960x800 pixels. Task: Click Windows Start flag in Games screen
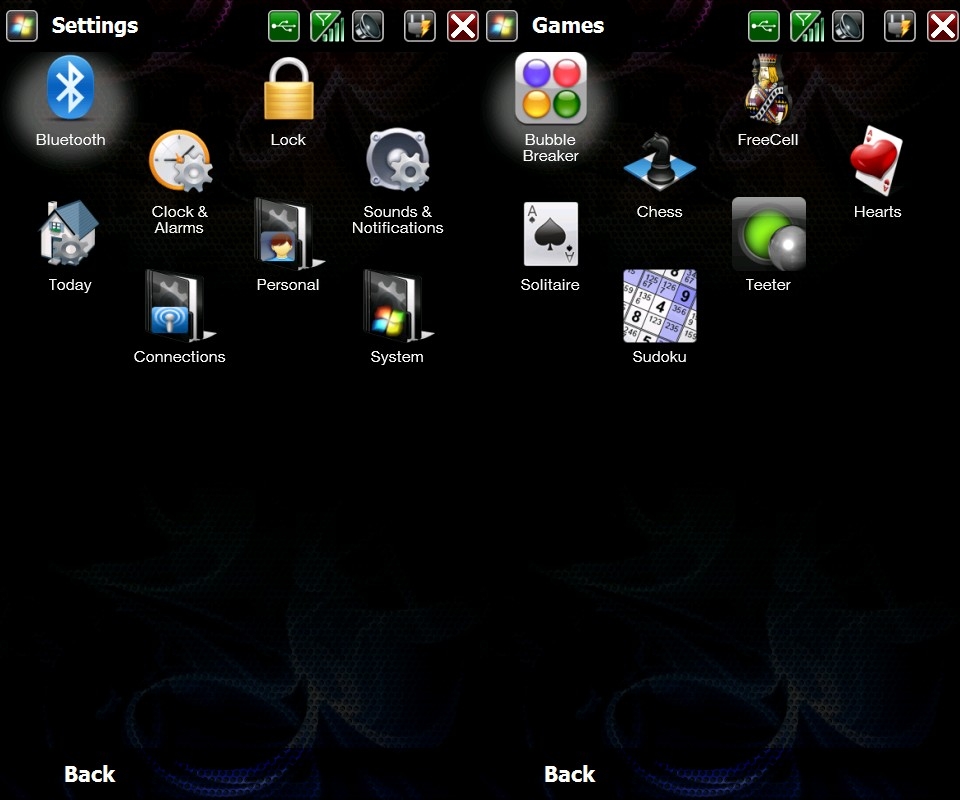point(502,26)
